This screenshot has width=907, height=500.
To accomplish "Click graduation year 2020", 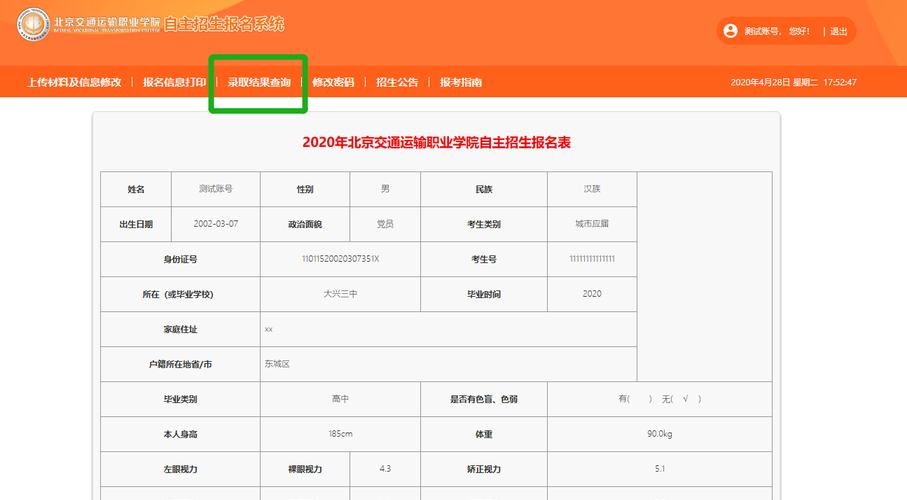I will click(592, 293).
